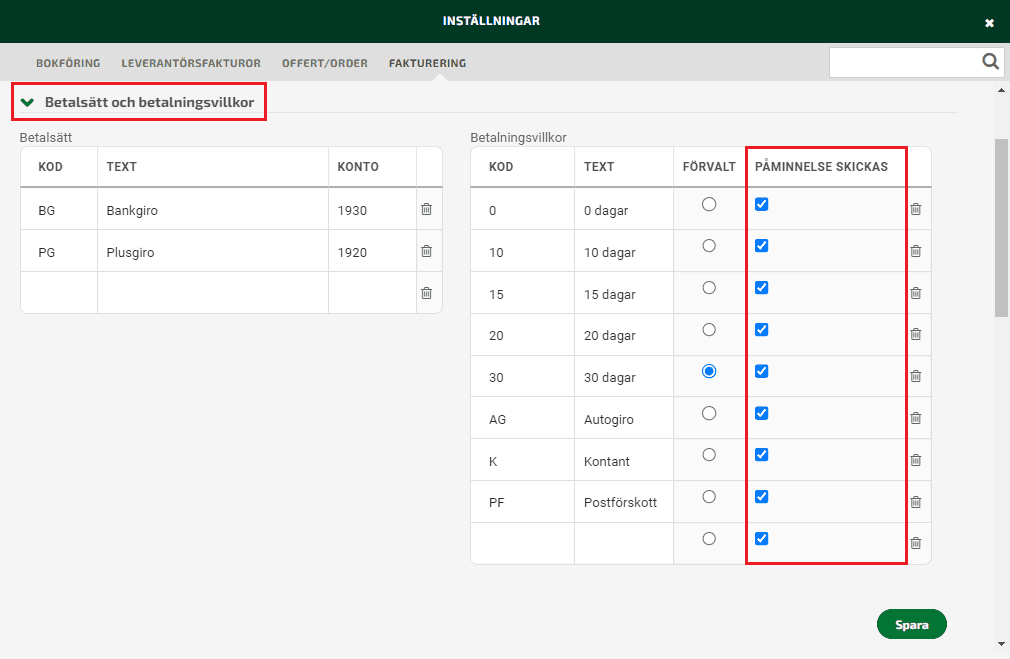Switch to Leverantörsfakturor tab

pos(191,63)
